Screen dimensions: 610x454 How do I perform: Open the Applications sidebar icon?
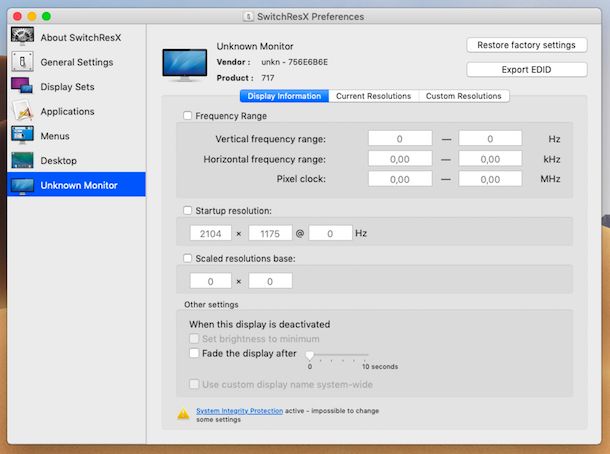coord(23,111)
